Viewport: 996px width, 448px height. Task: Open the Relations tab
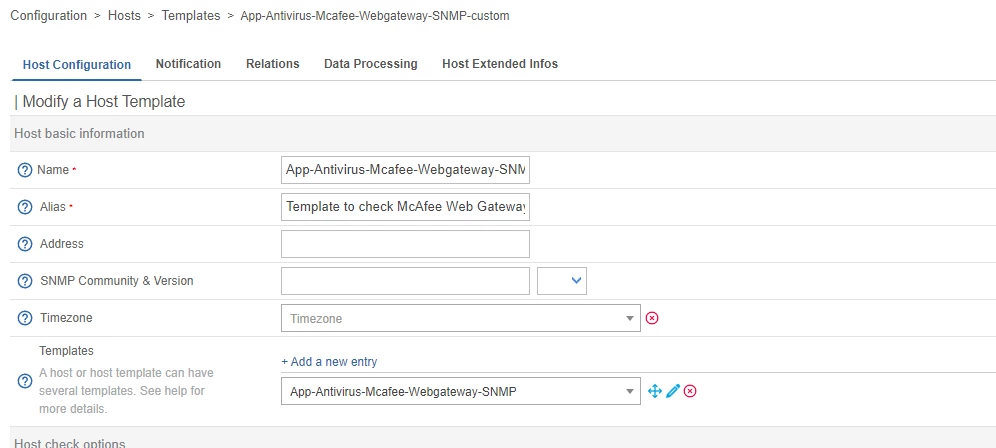point(272,64)
